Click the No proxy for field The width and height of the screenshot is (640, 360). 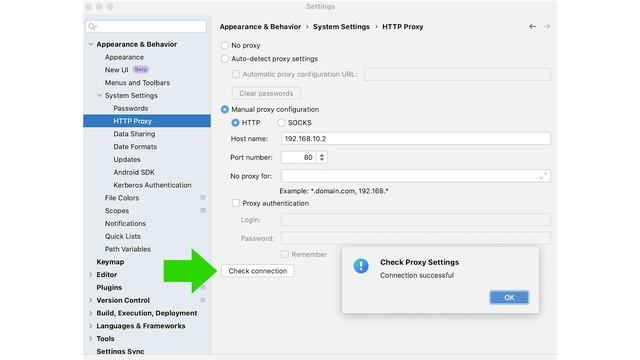416,176
